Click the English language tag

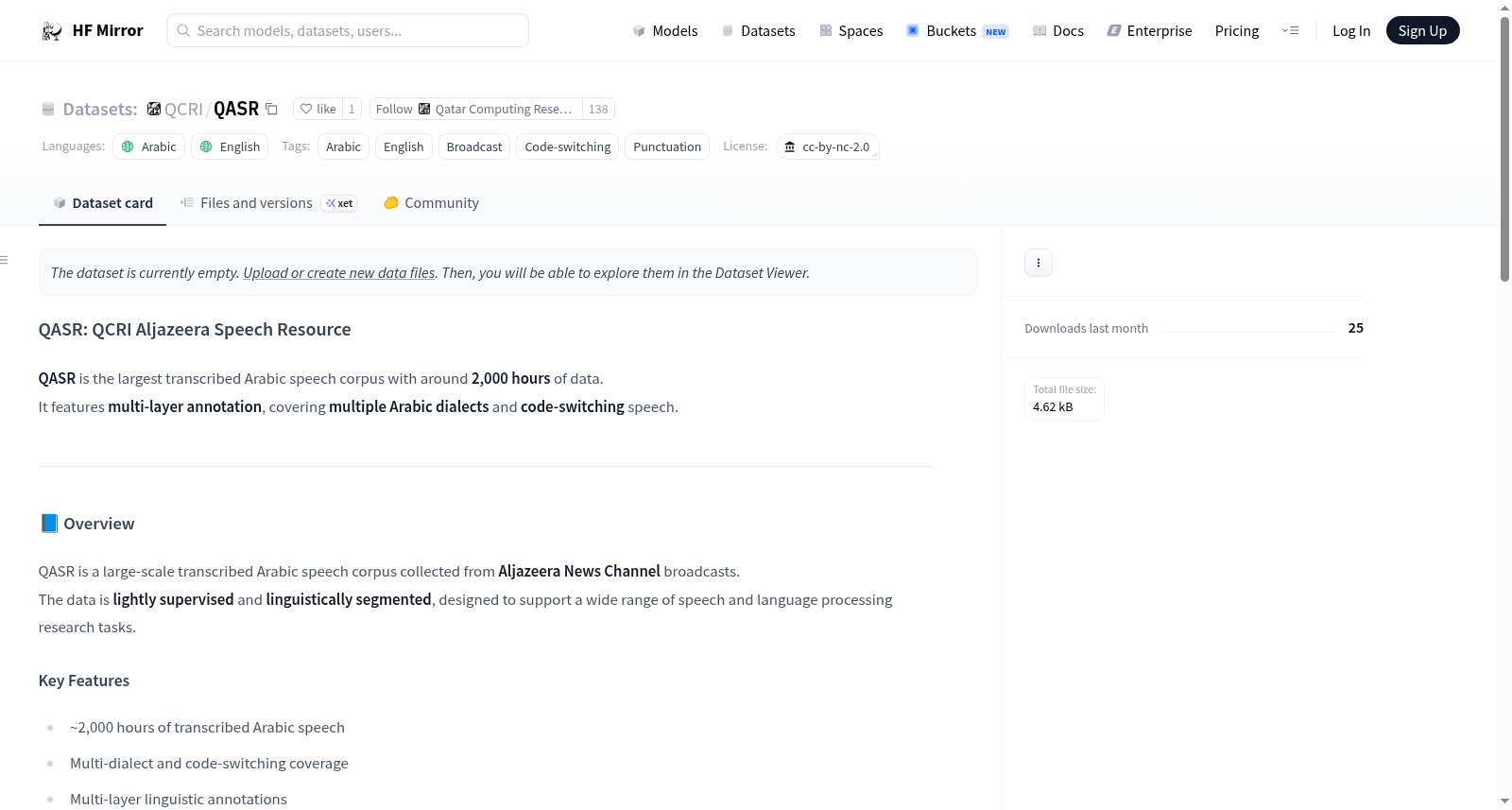point(230,146)
